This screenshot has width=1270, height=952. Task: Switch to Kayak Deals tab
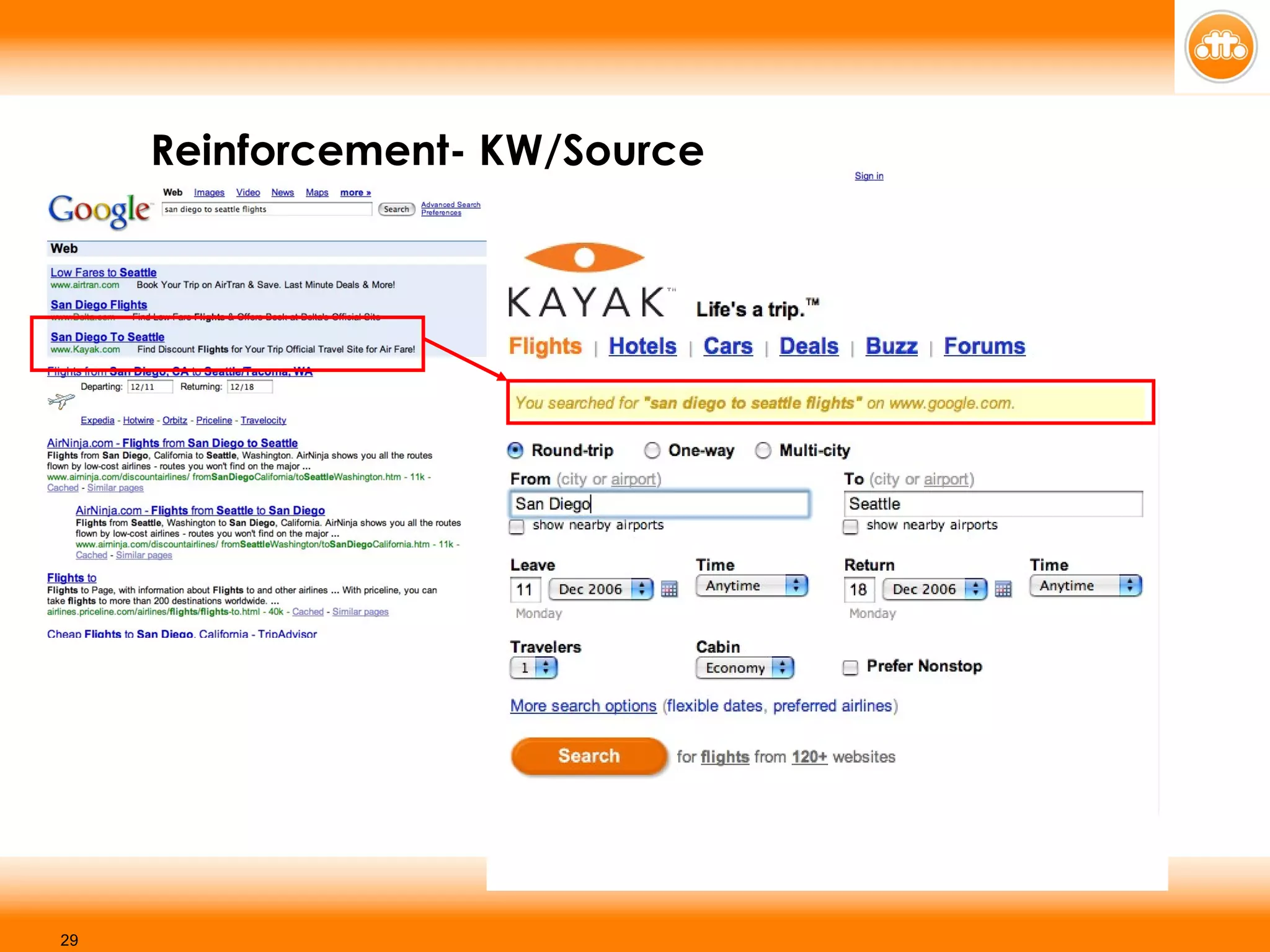(x=809, y=346)
